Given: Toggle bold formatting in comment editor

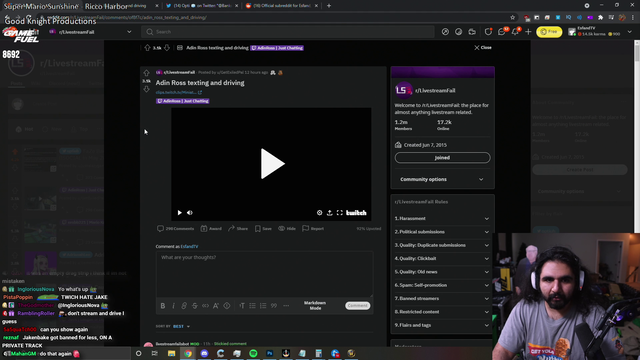Looking at the screenshot, I should tap(163, 306).
